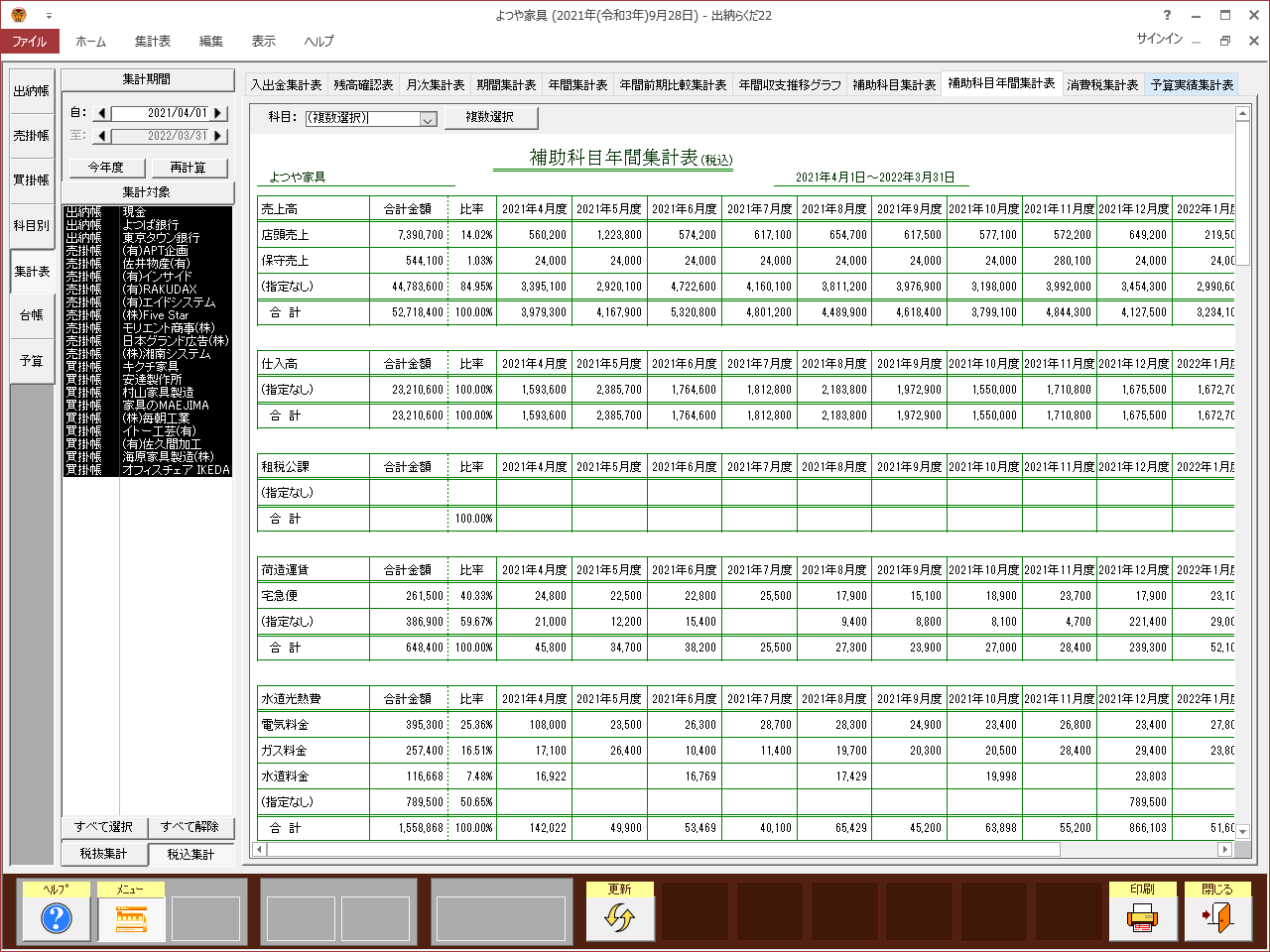Select キクチ家具 in the target list
Viewport: 1270px width, 952px height.
(x=148, y=367)
